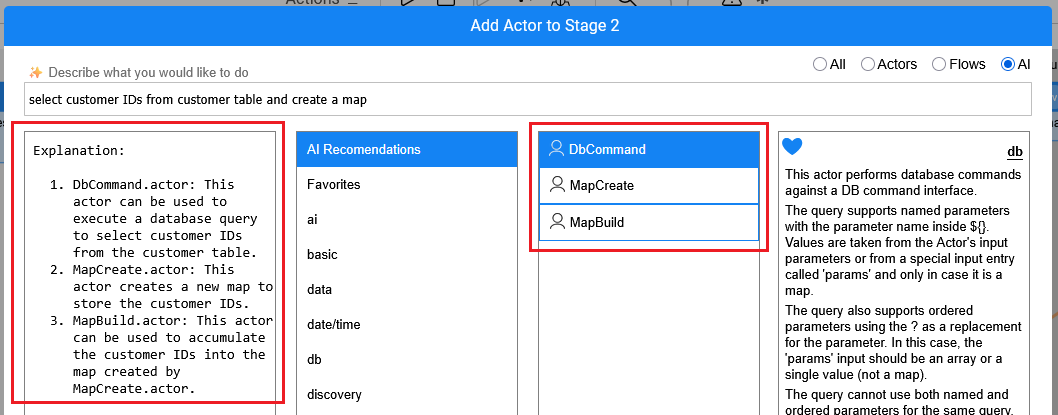This screenshot has width=1058, height=415.
Task: Choose the MapBuild actor entry
Action: pos(596,222)
